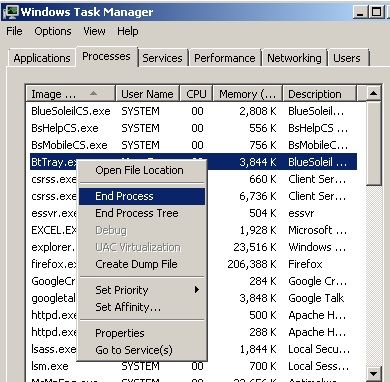
Task: Open the Performance tab
Action: pyautogui.click(x=225, y=58)
